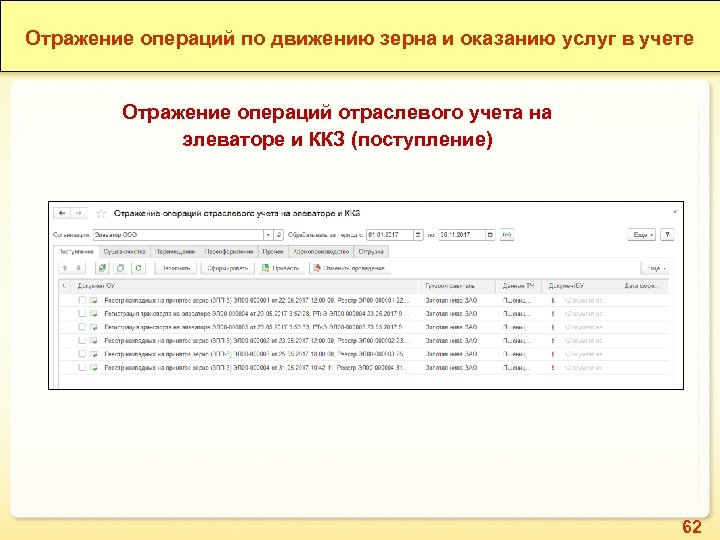The width and height of the screenshot is (720, 540).
Task: Add form to favorites with star icon
Action: (x=101, y=214)
